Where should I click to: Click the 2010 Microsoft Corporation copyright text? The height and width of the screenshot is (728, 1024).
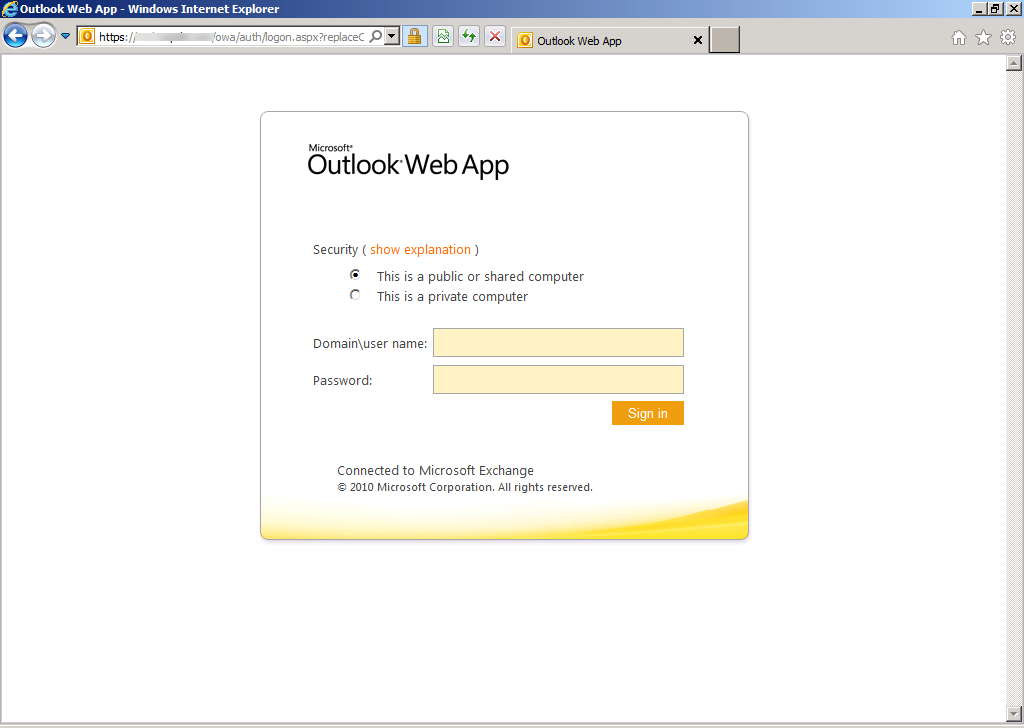pyautogui.click(x=465, y=488)
